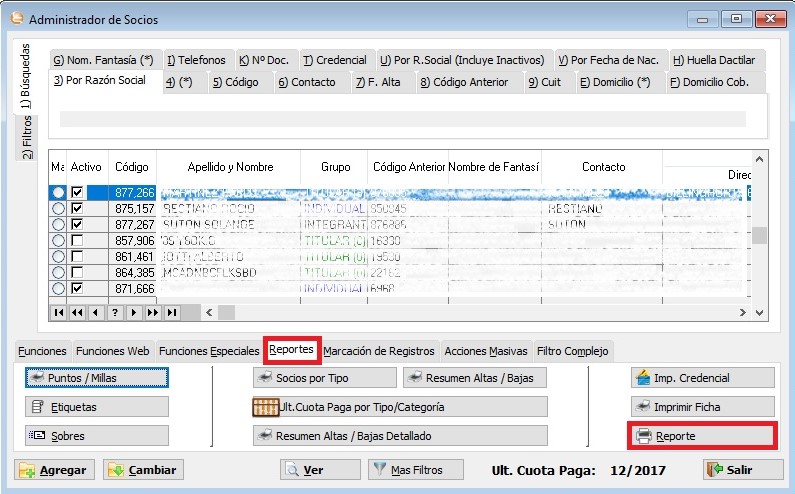The width and height of the screenshot is (795, 494).
Task: Select the marker radio for código 871,666
Action: (x=58, y=288)
